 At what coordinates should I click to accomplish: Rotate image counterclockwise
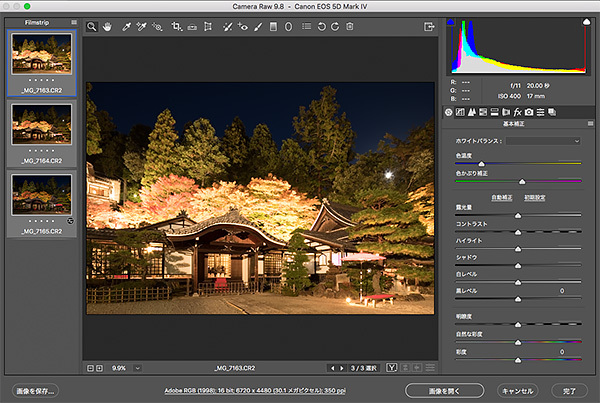tap(321, 26)
